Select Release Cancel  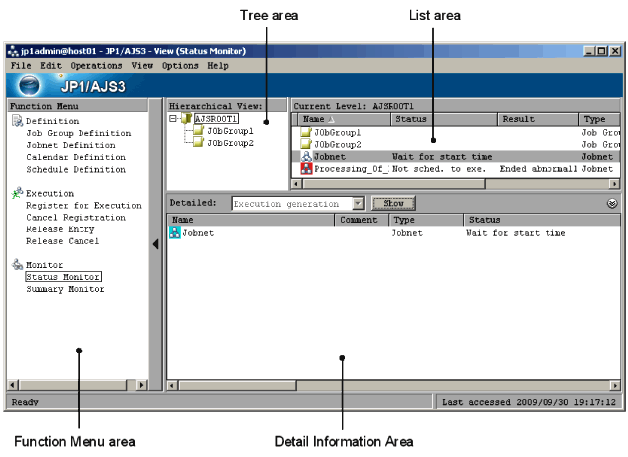coord(62,241)
